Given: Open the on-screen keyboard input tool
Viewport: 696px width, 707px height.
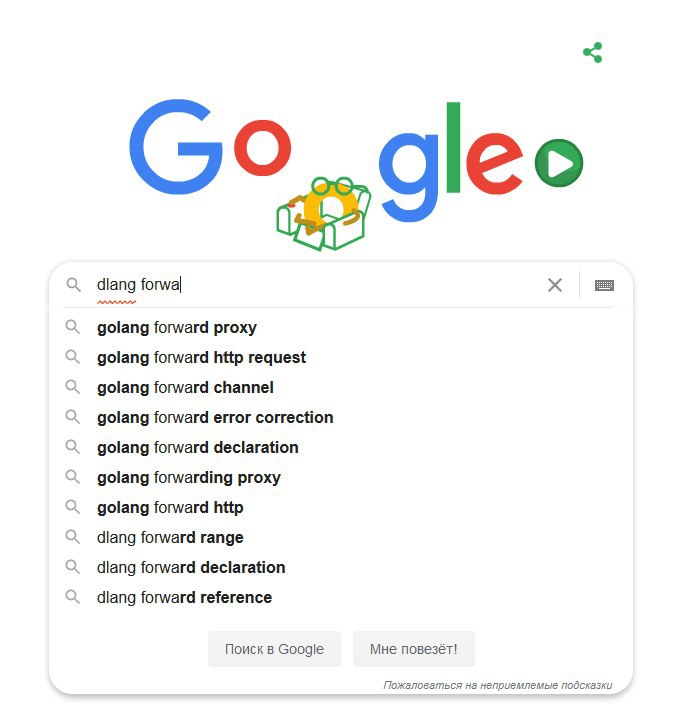Looking at the screenshot, I should click(604, 285).
